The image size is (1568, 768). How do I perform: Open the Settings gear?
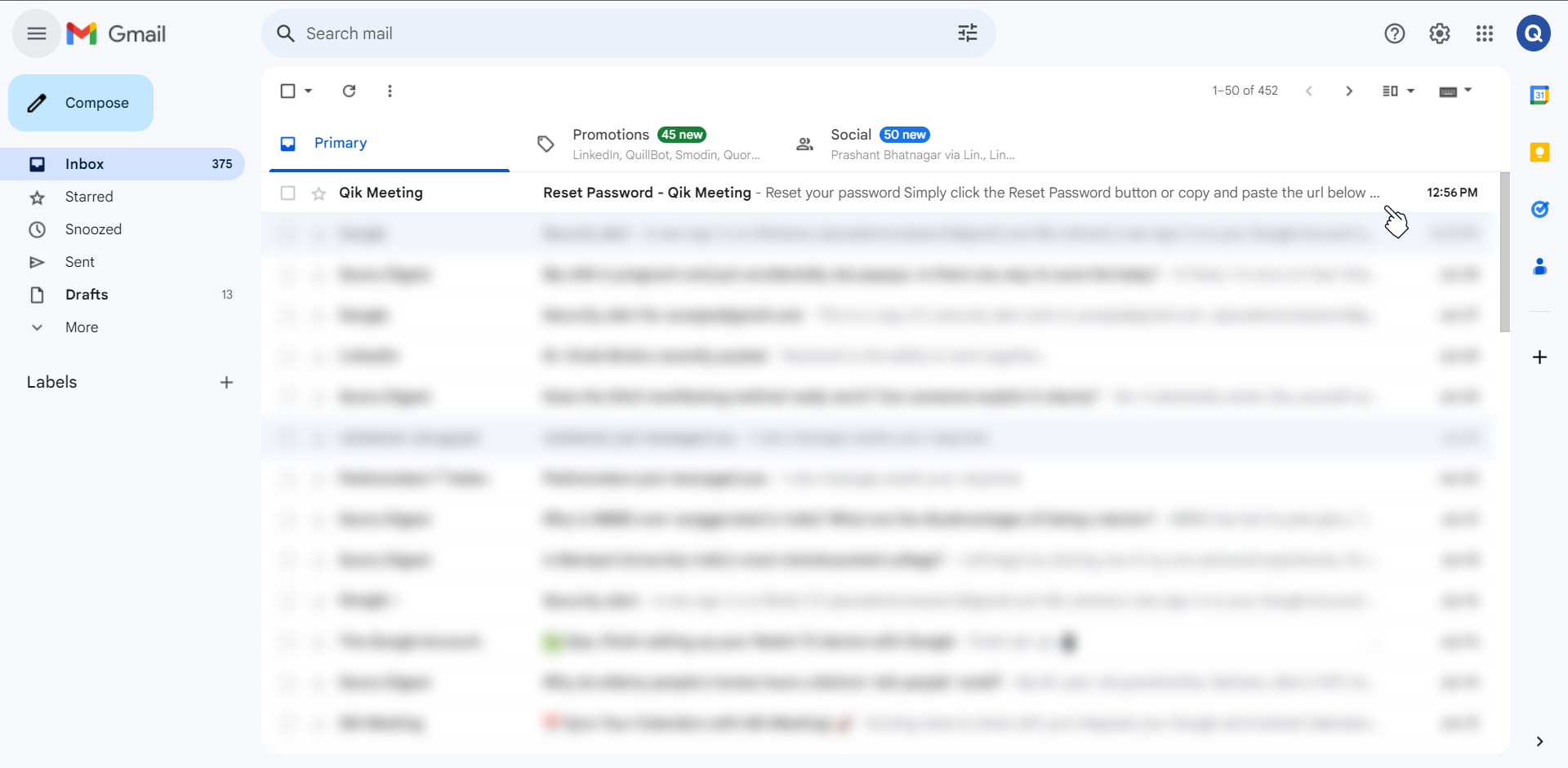pyautogui.click(x=1439, y=33)
